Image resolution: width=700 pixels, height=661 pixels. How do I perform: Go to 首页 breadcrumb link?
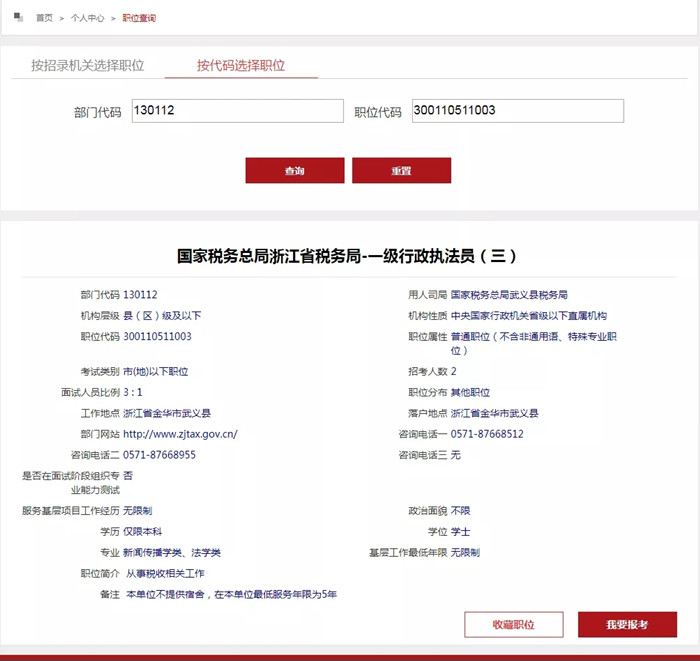click(x=44, y=18)
